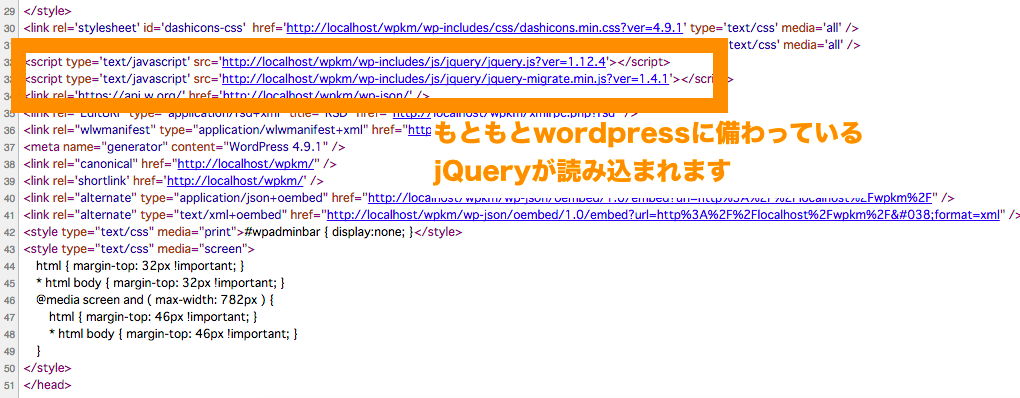Click line number 44 in the gutter

coord(8,266)
